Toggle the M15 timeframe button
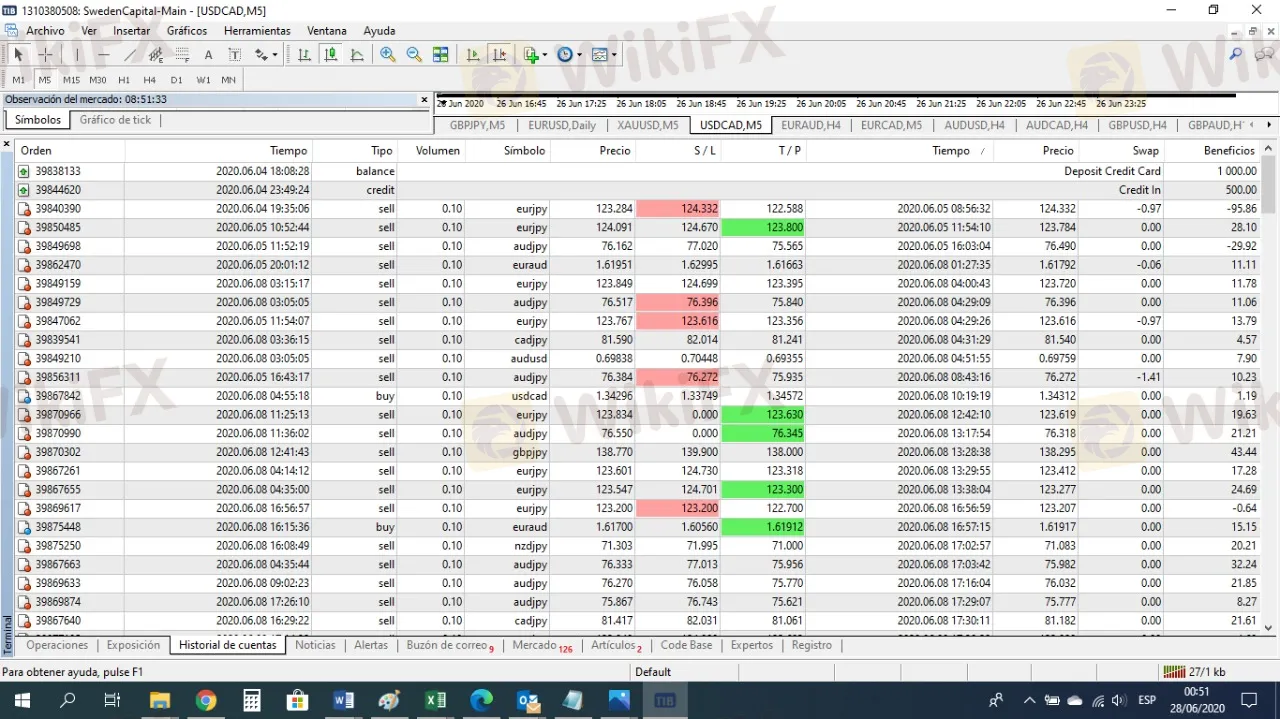Image resolution: width=1280 pixels, height=719 pixels. (x=71, y=80)
